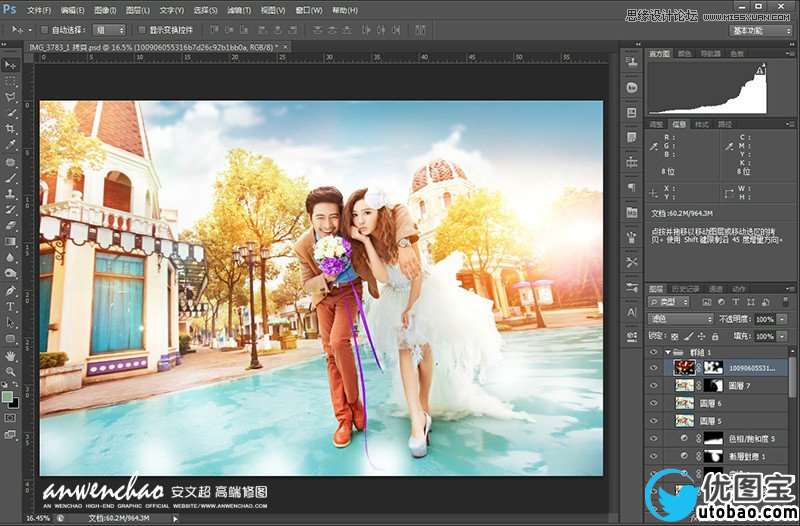Screen dimensions: 800x526
Task: Switch to the 样式 tab
Action: pos(702,124)
